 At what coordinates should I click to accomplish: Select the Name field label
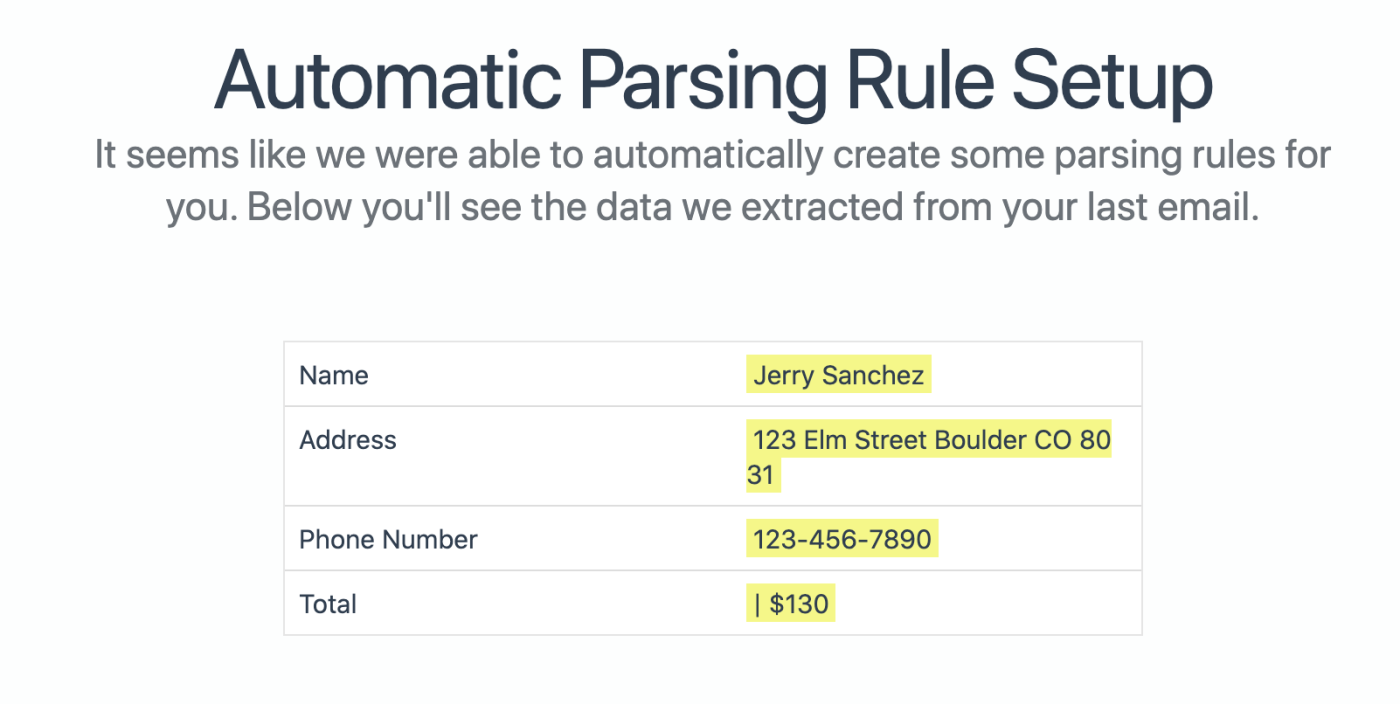[334, 375]
